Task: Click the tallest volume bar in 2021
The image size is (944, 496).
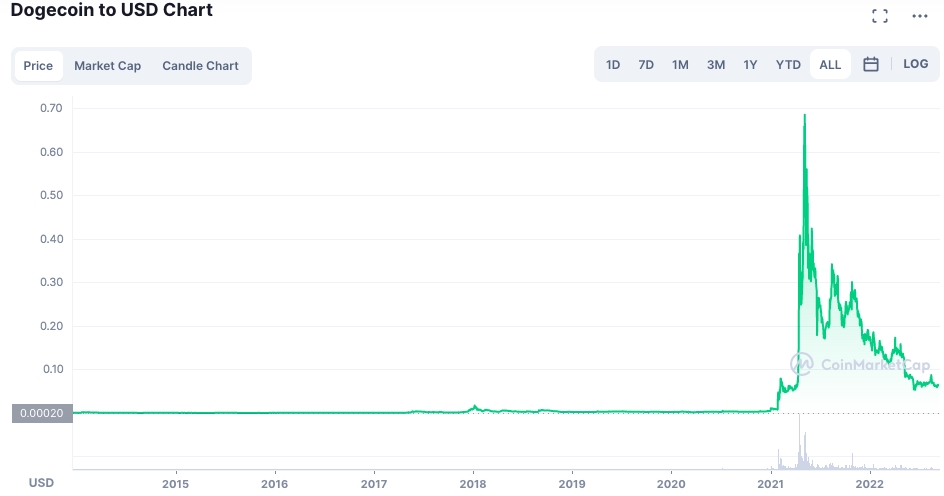Action: 800,441
